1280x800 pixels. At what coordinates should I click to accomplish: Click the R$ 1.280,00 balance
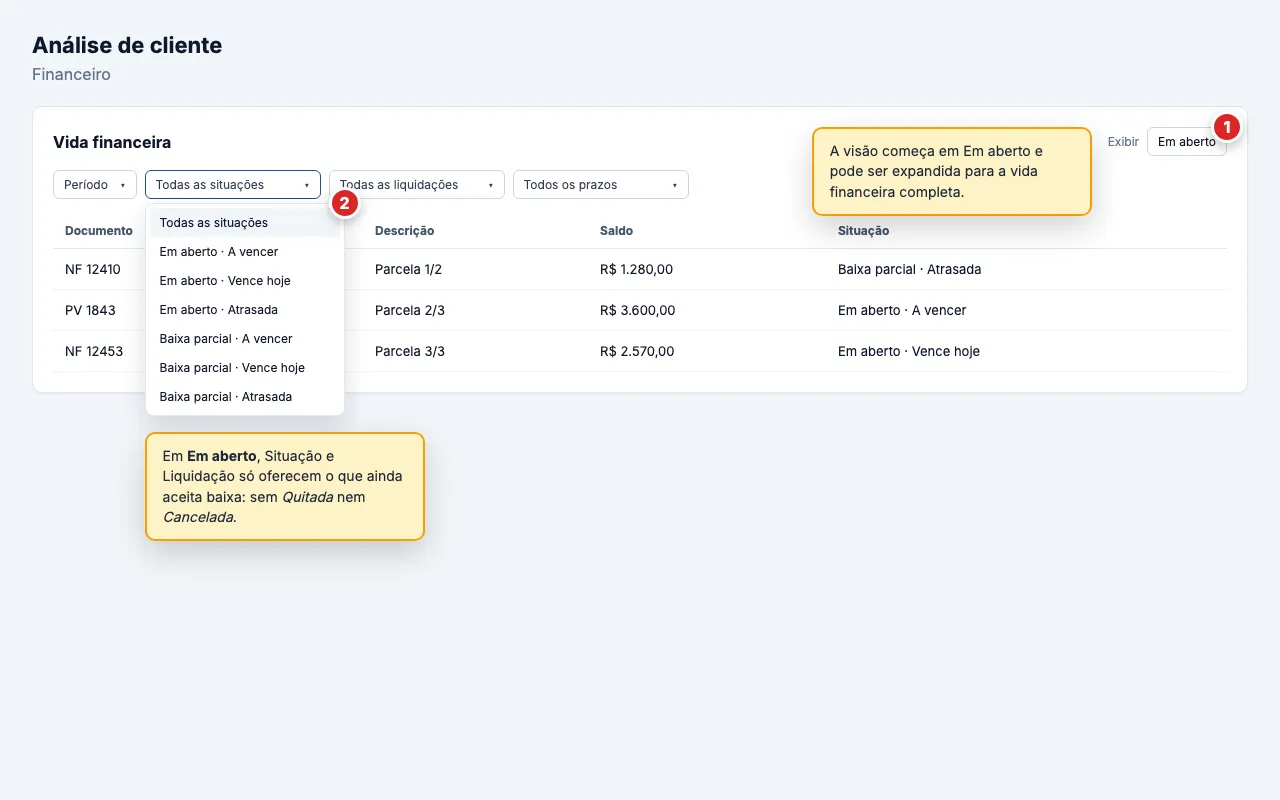(636, 270)
